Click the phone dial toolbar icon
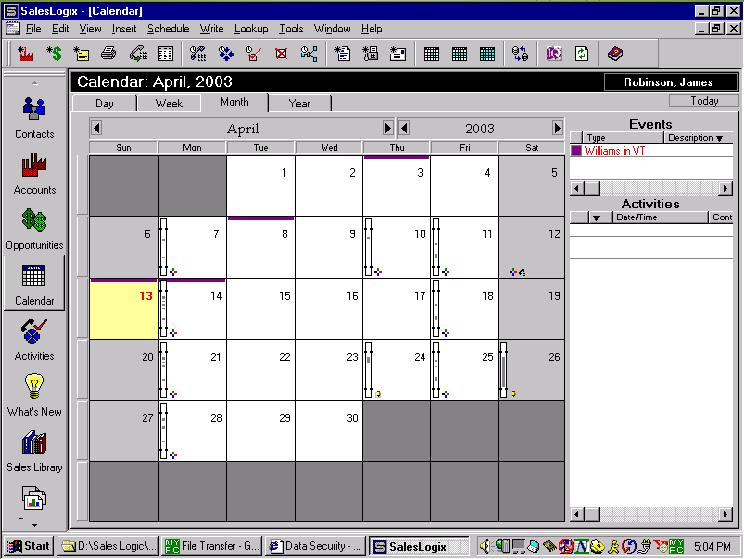The image size is (744, 559). click(138, 54)
